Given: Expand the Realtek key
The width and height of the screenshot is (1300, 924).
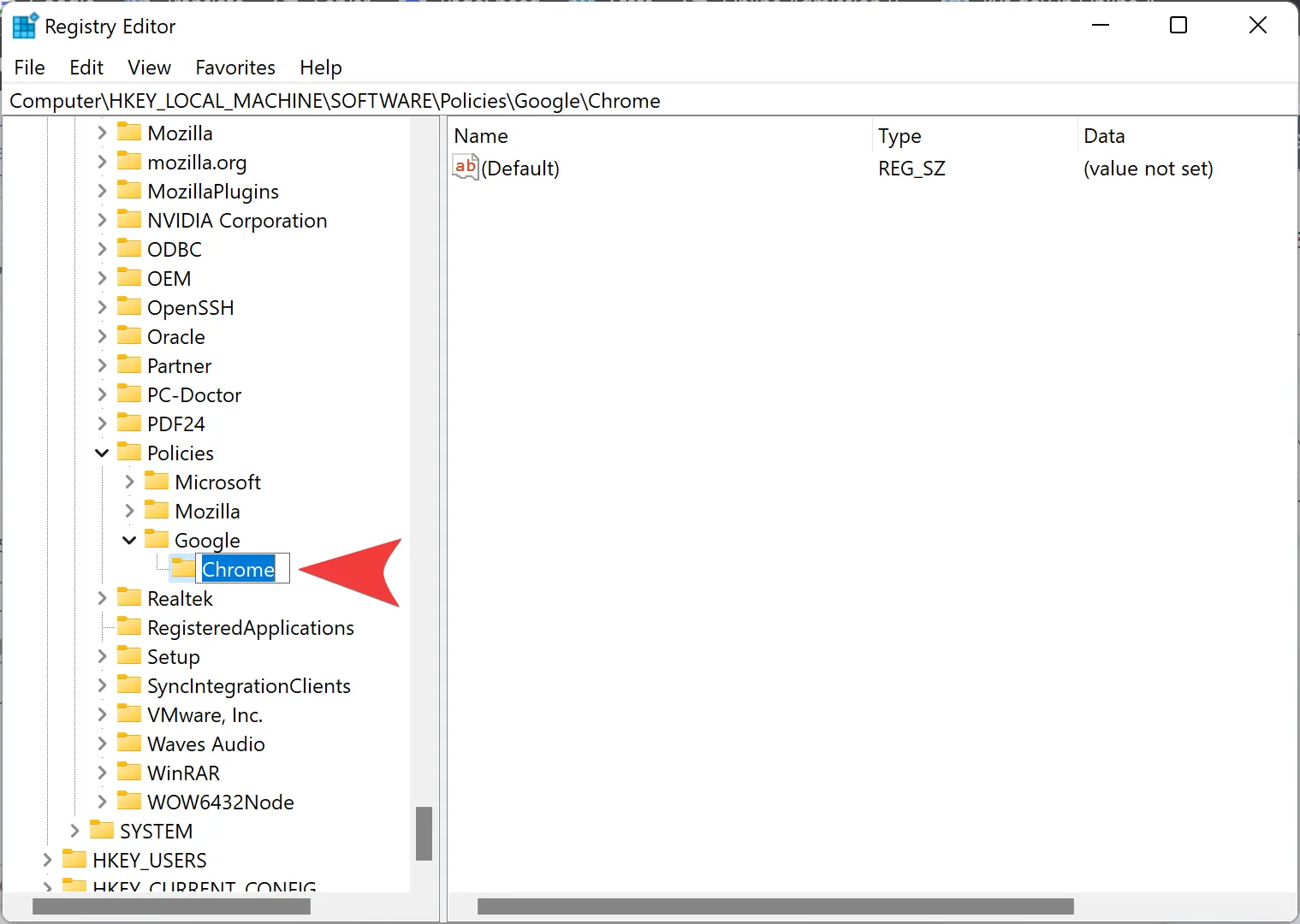Looking at the screenshot, I should pyautogui.click(x=101, y=597).
